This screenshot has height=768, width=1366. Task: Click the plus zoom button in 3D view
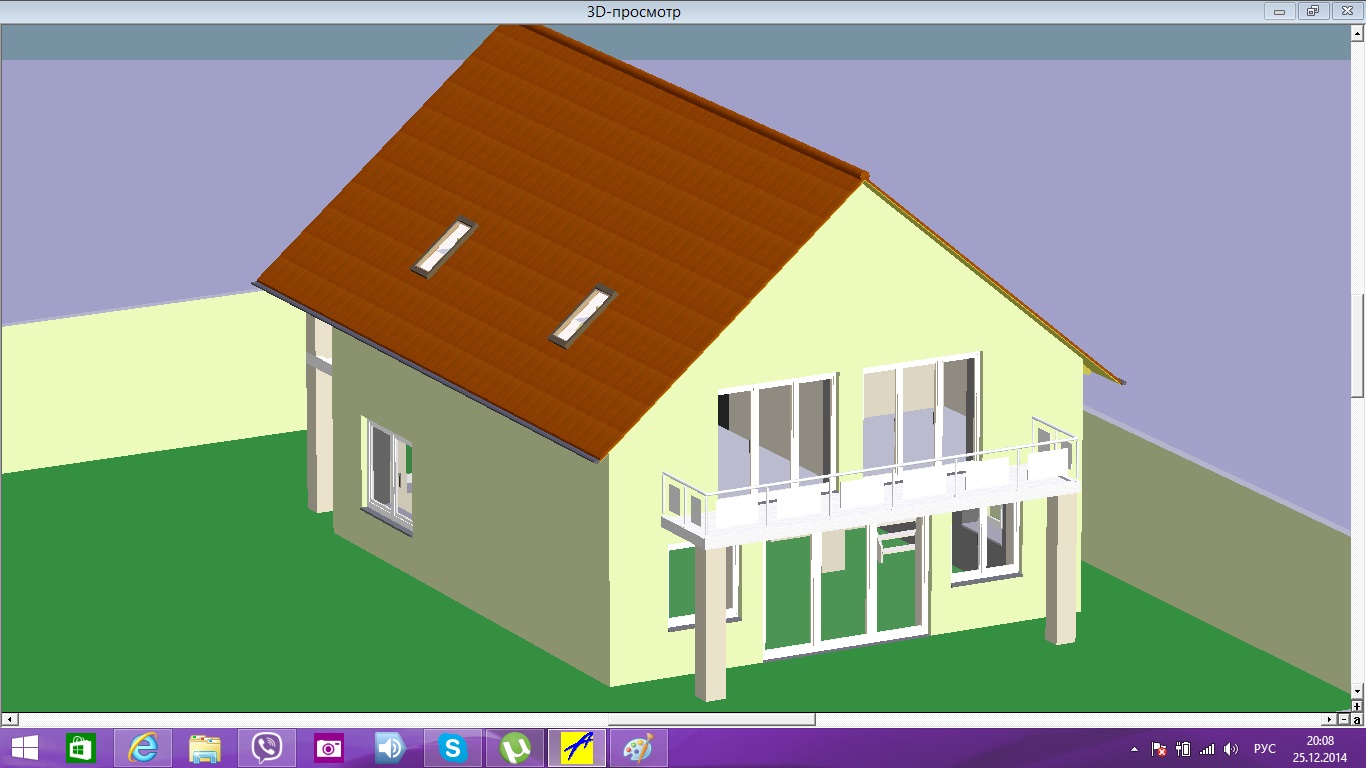(1357, 706)
